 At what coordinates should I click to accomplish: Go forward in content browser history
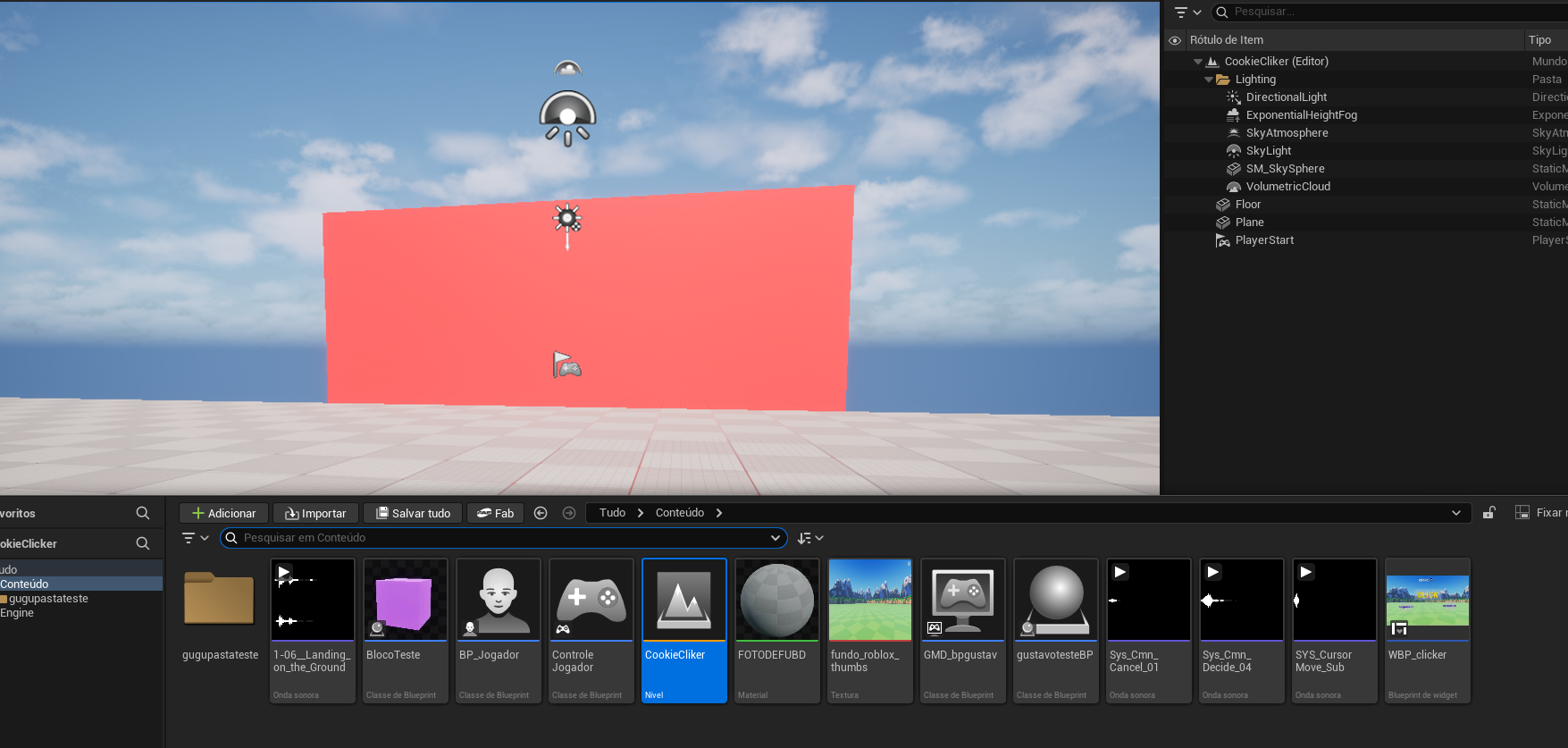point(569,513)
